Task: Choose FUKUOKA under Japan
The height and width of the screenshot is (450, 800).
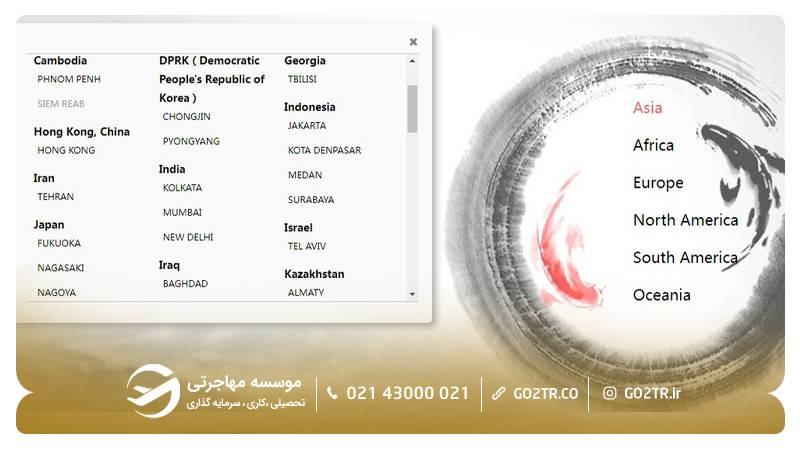Action: click(59, 243)
